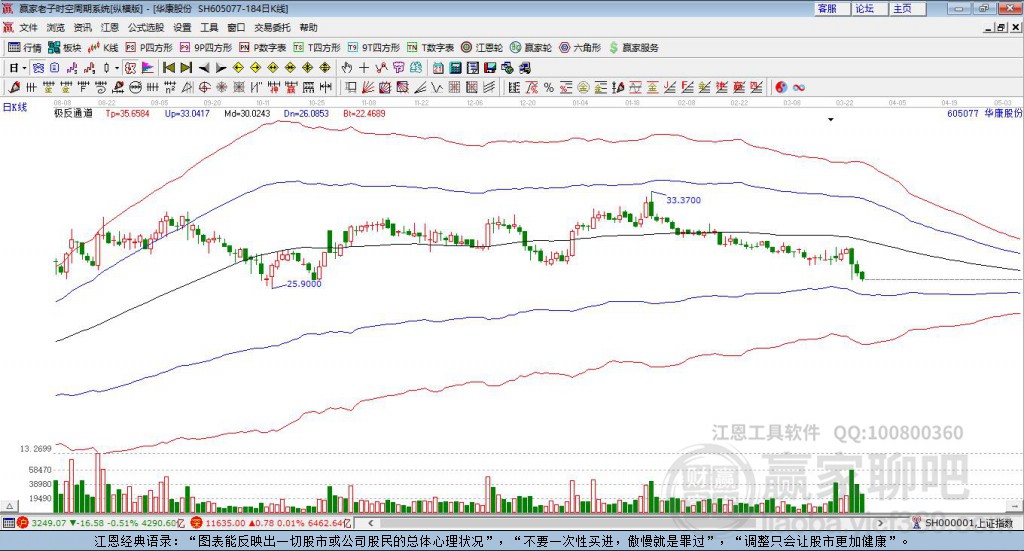Open the 9T四方形 tool
The image size is (1024, 551).
tap(374, 48)
